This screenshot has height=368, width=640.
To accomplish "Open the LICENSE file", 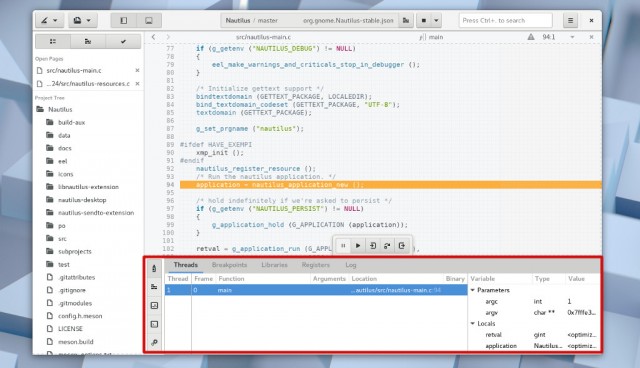I will pyautogui.click(x=70, y=328).
